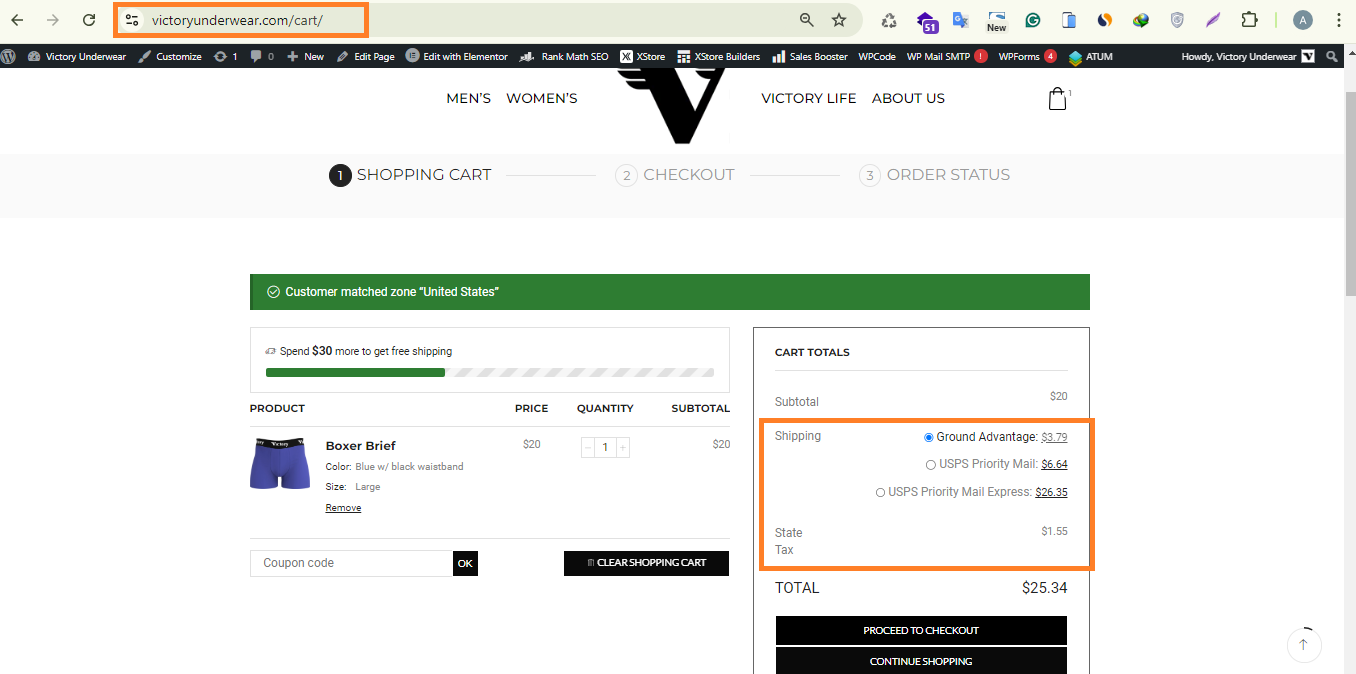Screen dimensions: 1356x674
Task: Open the recycle arrows extension
Action: coord(889,20)
